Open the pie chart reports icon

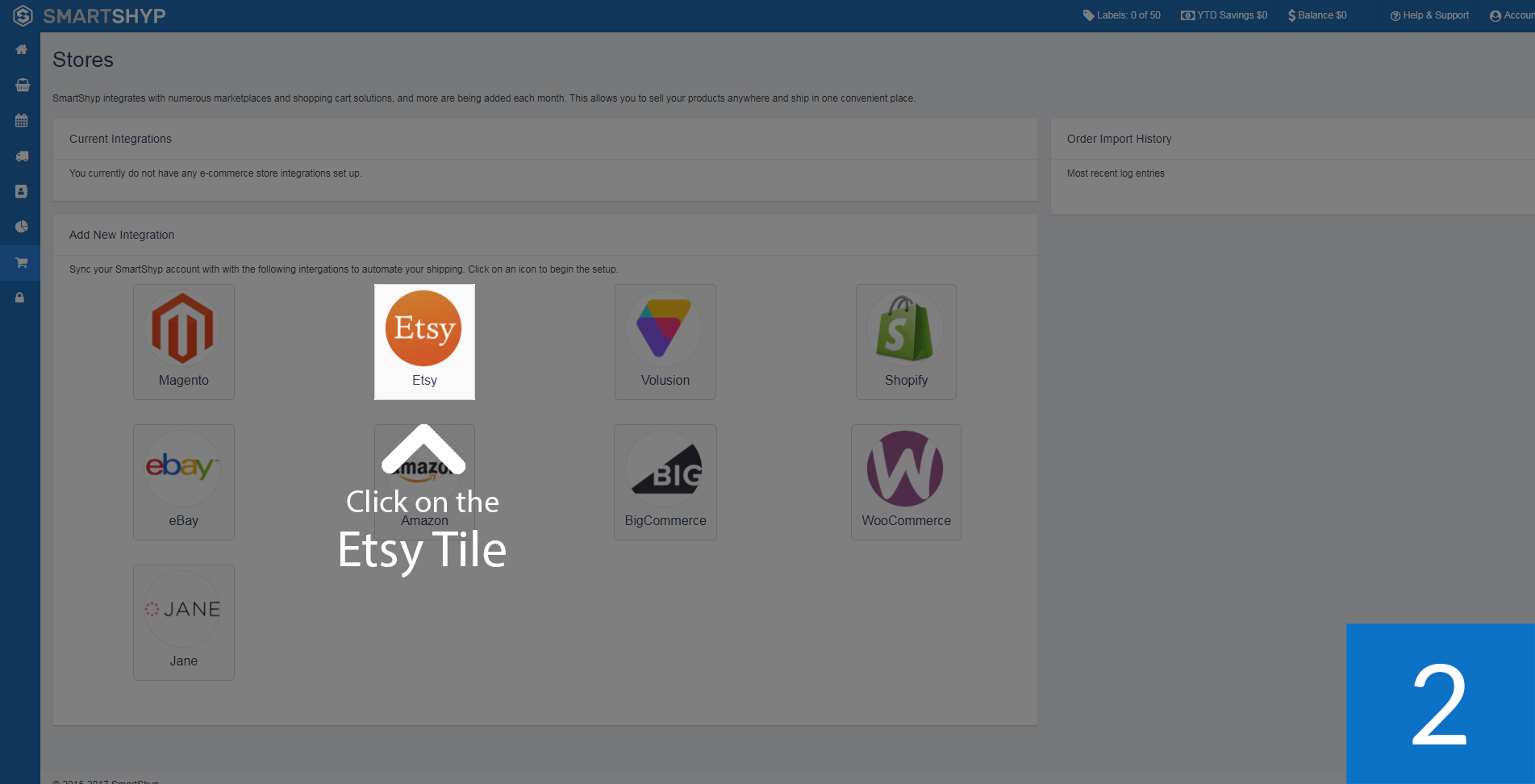pos(21,227)
